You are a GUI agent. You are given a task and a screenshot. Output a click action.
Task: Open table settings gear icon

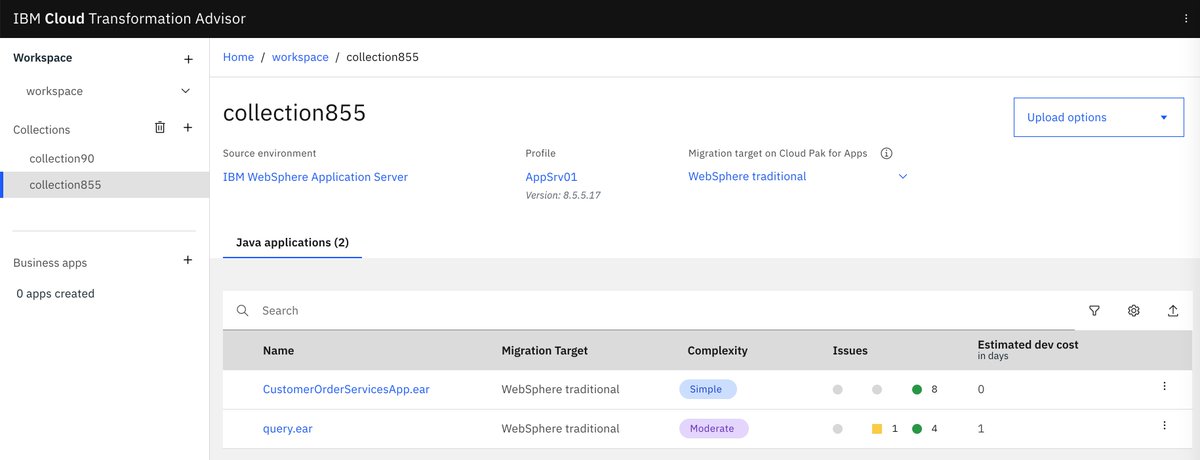(1134, 311)
